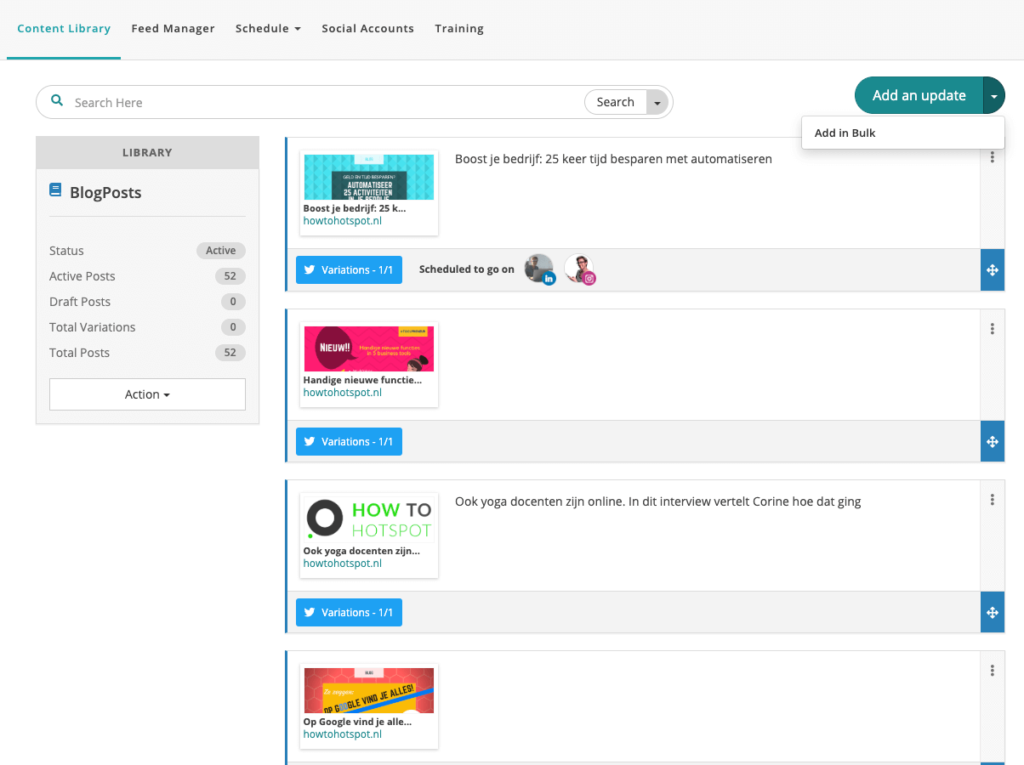Screen dimensions: 1024x765
Task: Select Add in Bulk menu option
Action: (845, 133)
